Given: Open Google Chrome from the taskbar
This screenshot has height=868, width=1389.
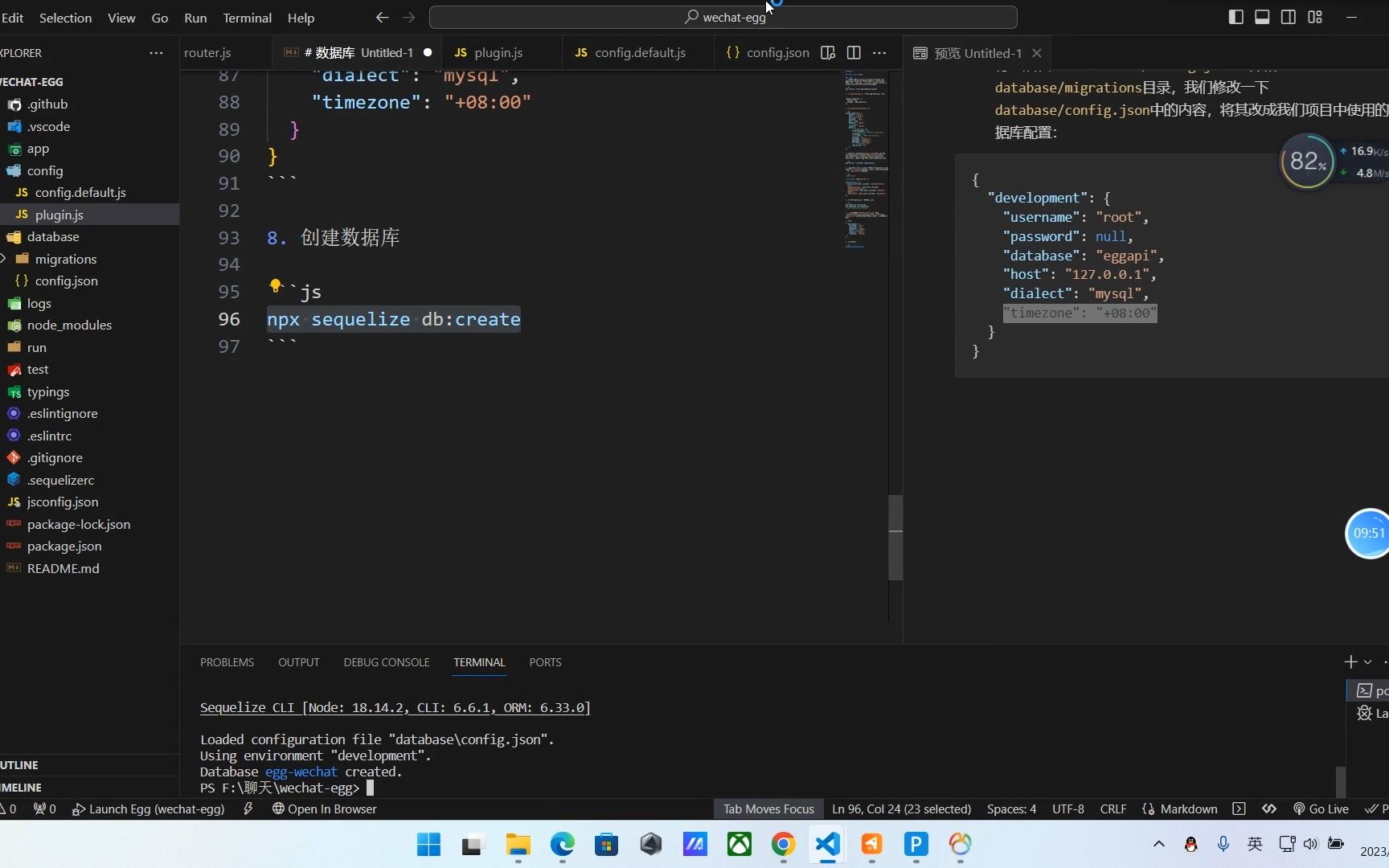Looking at the screenshot, I should point(783,844).
